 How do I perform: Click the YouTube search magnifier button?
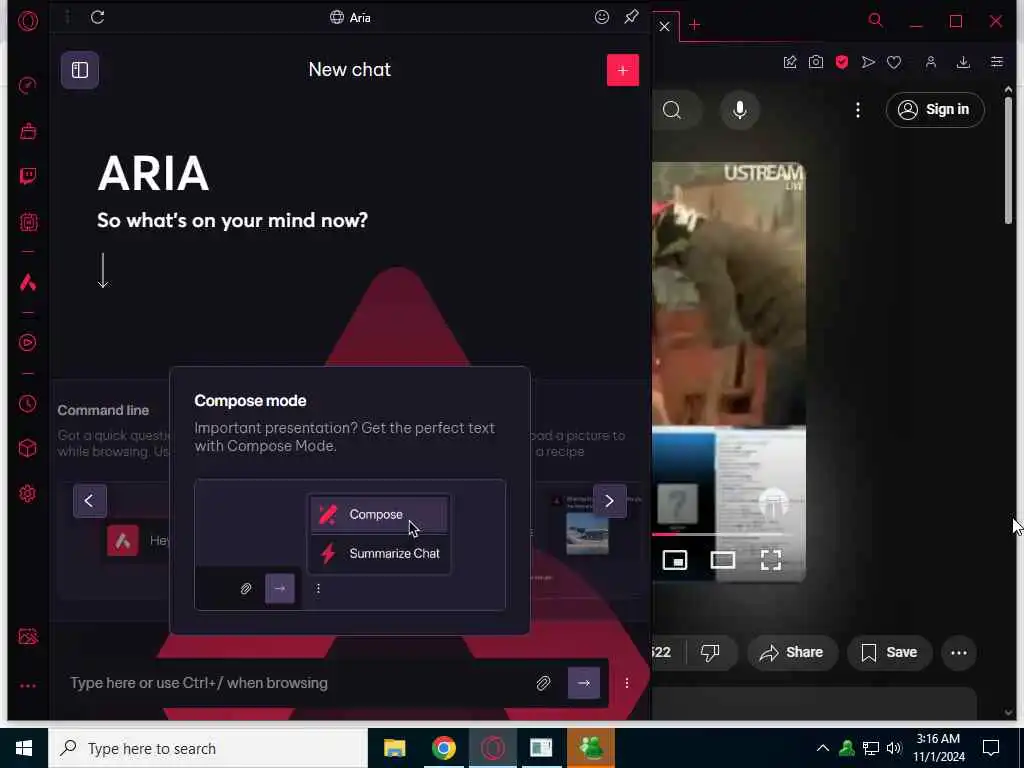[673, 110]
